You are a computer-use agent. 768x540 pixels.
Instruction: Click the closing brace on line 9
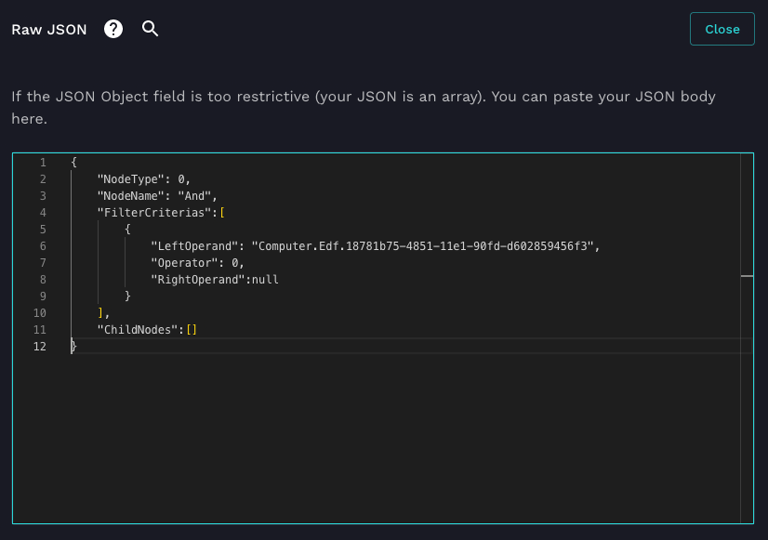point(127,296)
